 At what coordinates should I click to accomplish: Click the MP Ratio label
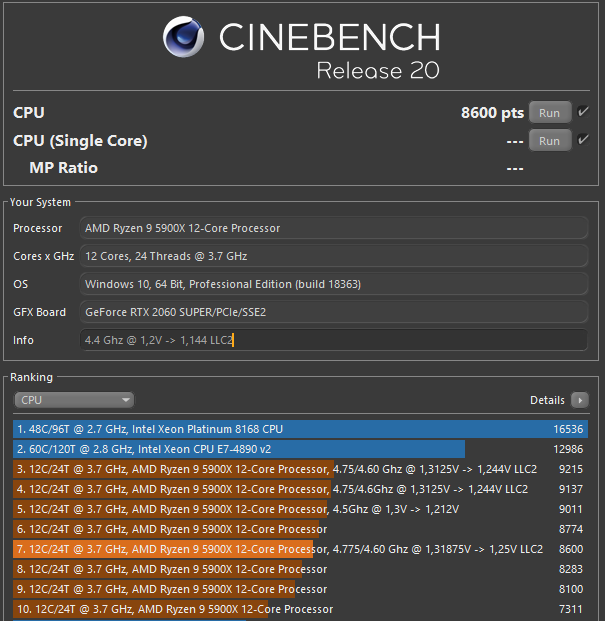pyautogui.click(x=63, y=168)
